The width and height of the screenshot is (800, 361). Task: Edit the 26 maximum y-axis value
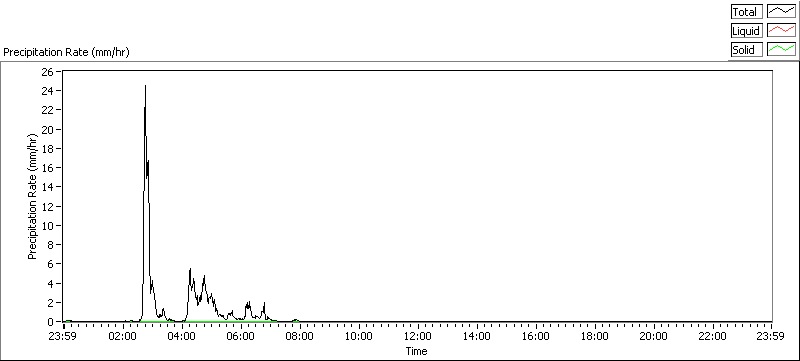pyautogui.click(x=48, y=71)
